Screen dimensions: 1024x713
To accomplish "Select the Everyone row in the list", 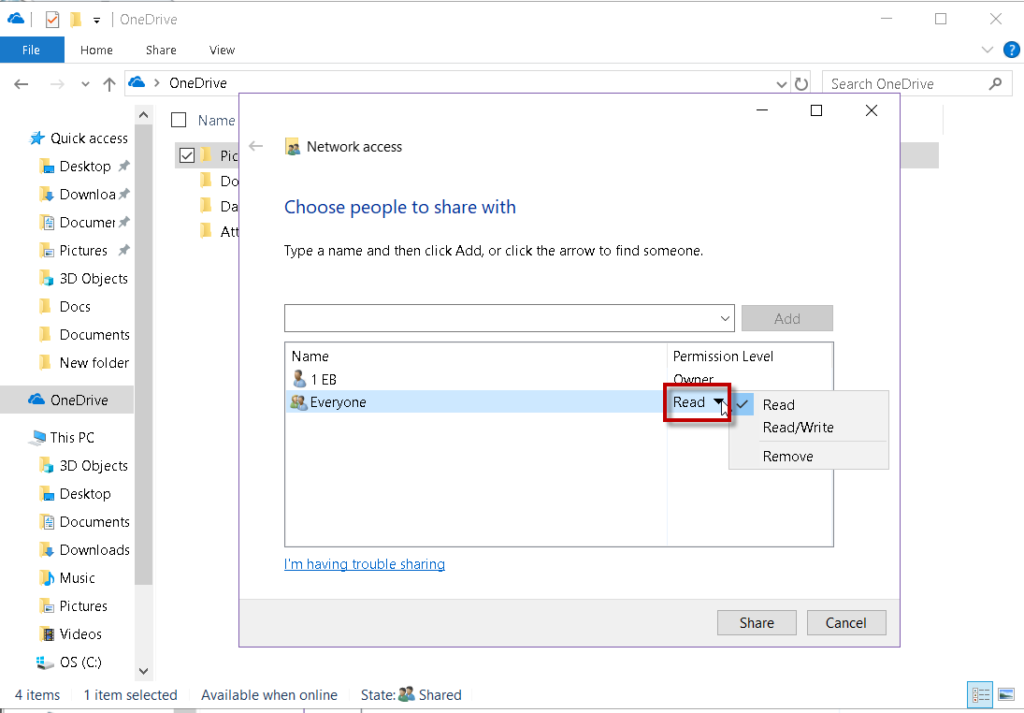I will click(x=475, y=402).
